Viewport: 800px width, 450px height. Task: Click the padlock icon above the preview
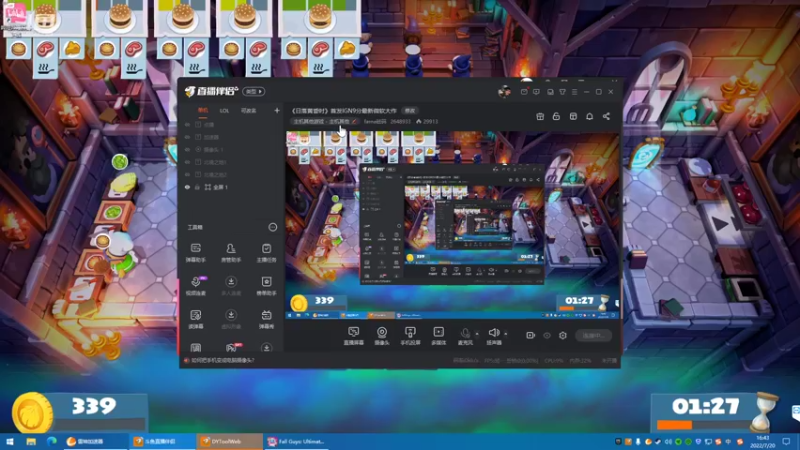556,116
